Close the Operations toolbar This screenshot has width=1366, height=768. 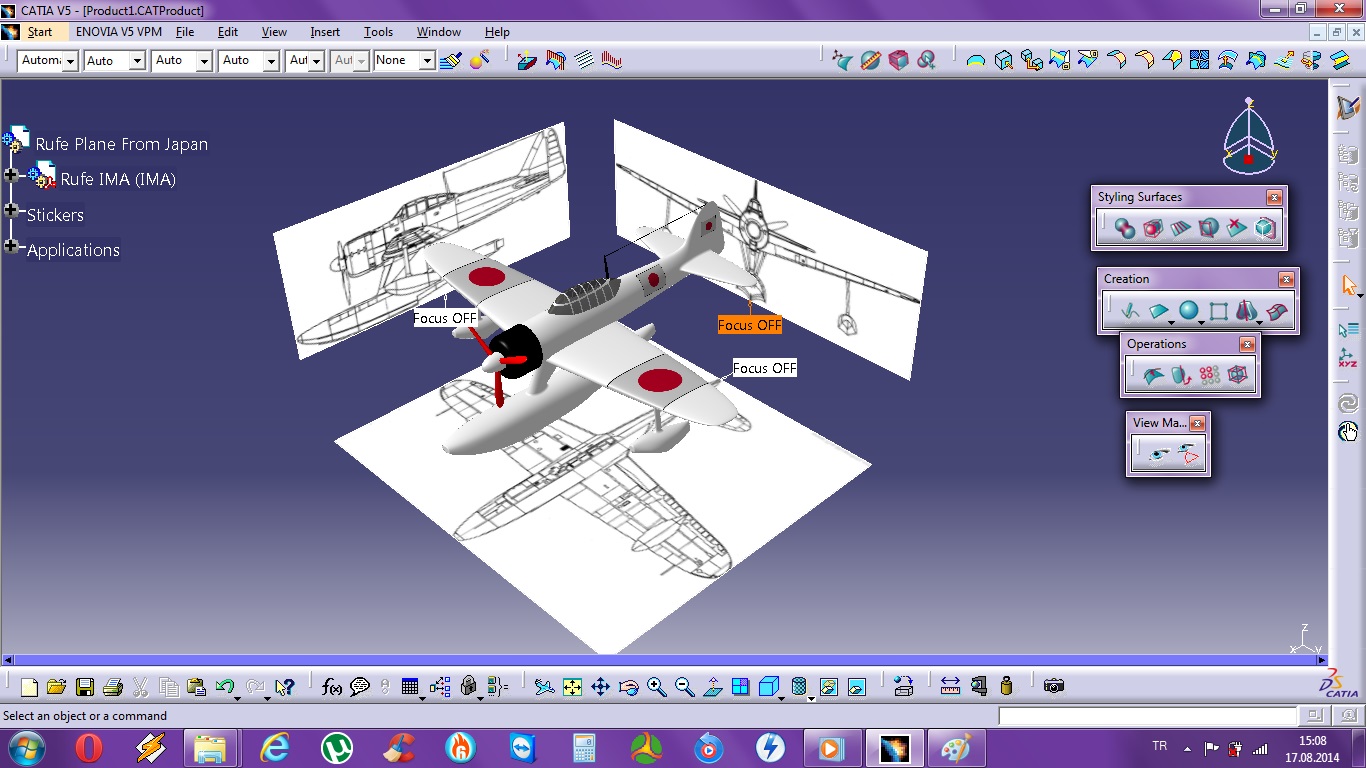tap(1246, 345)
